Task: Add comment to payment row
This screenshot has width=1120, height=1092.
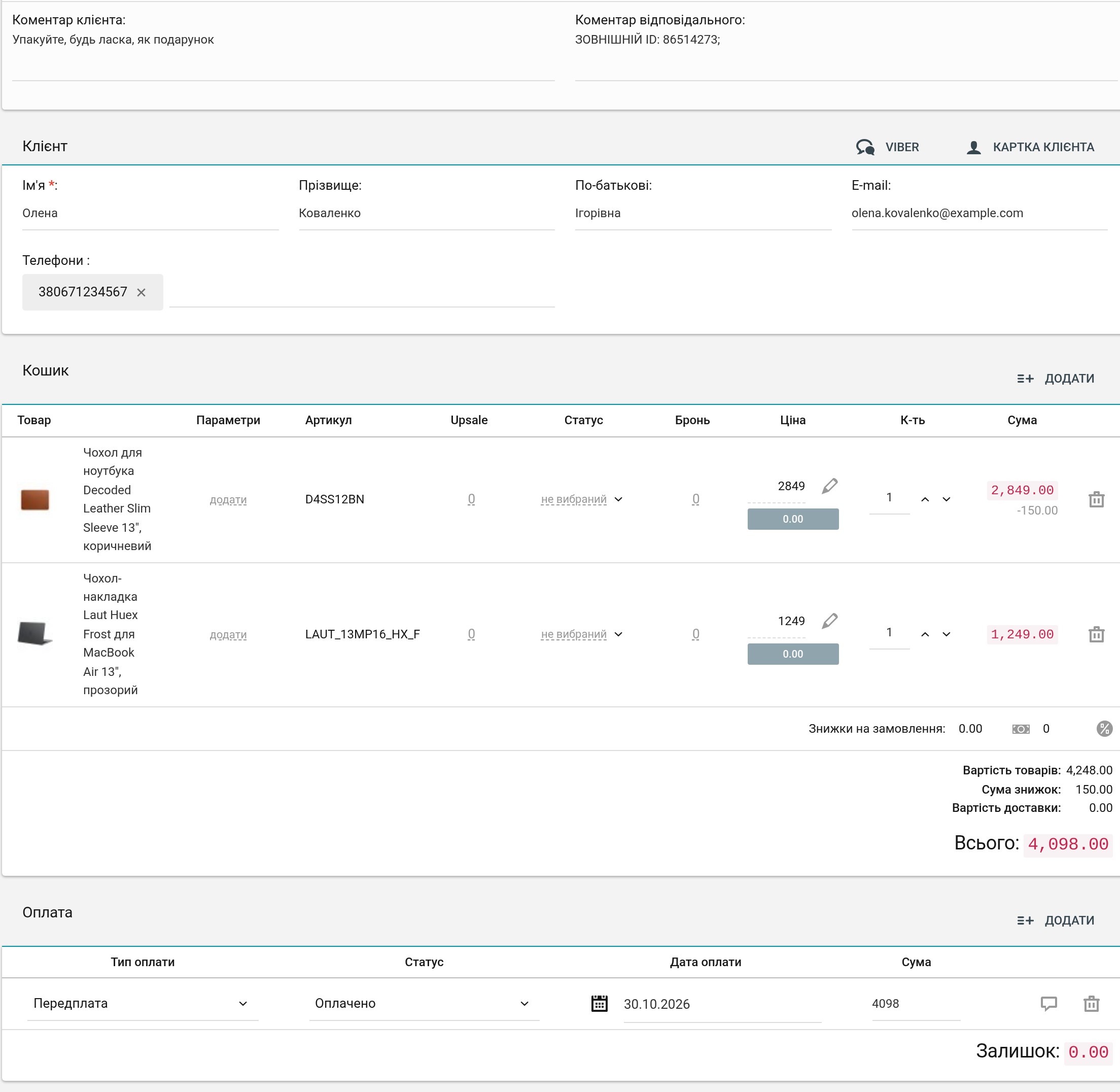Action: [1048, 1004]
